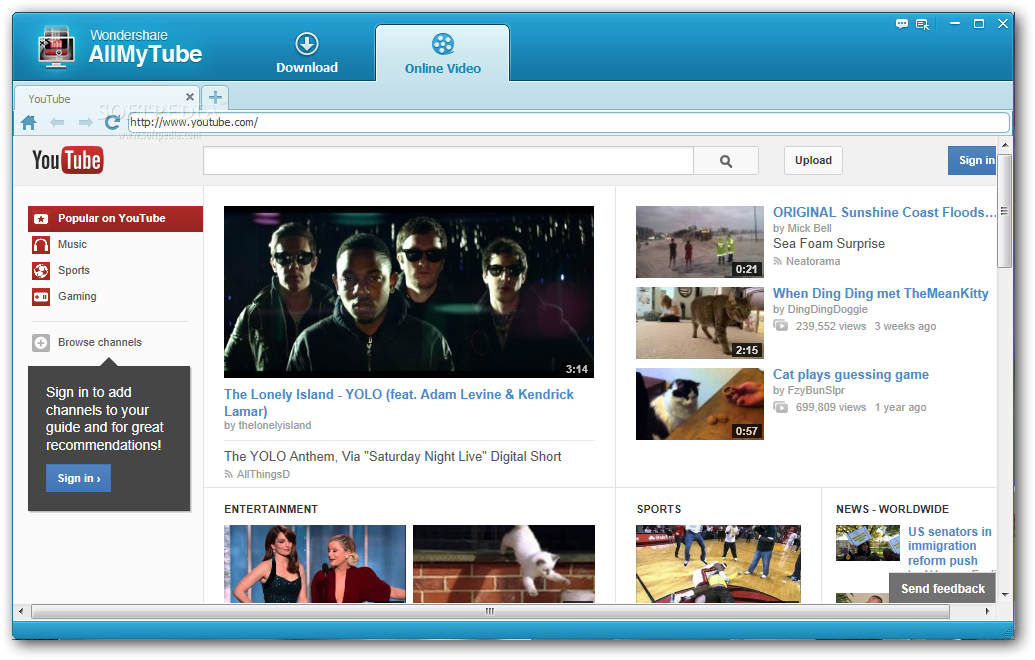This screenshot has height=660, width=1035.
Task: Open Mick Bell channel link
Action: click(809, 228)
